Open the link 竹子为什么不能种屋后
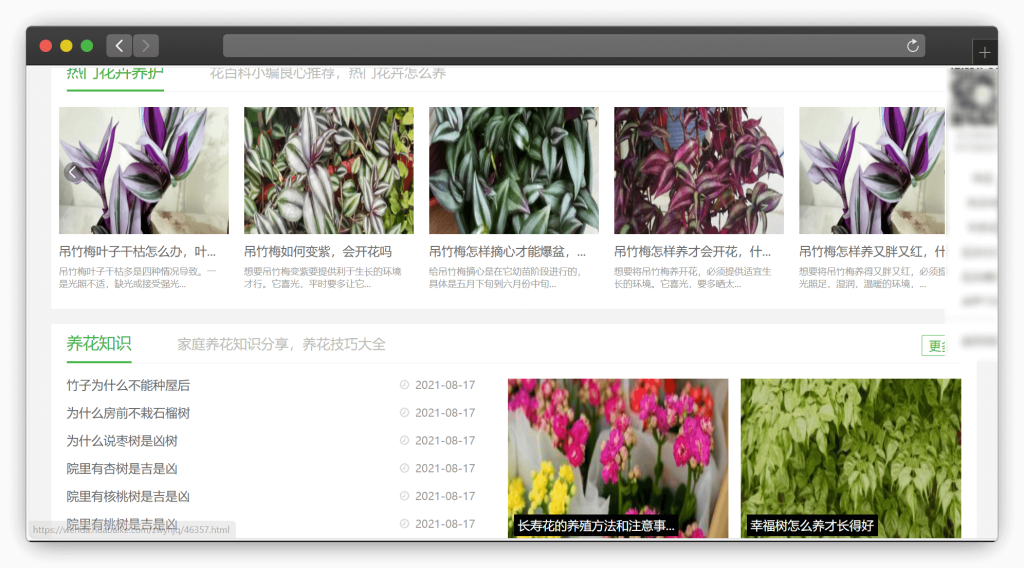Screen dimensions: 1024x568 pyautogui.click(x=128, y=385)
